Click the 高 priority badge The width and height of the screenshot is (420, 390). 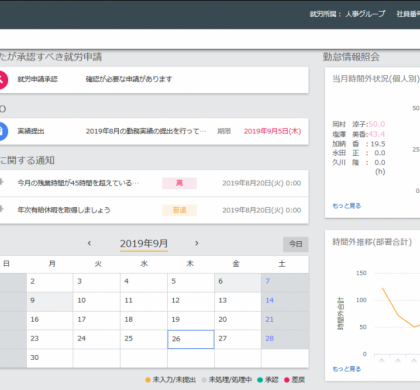[179, 183]
